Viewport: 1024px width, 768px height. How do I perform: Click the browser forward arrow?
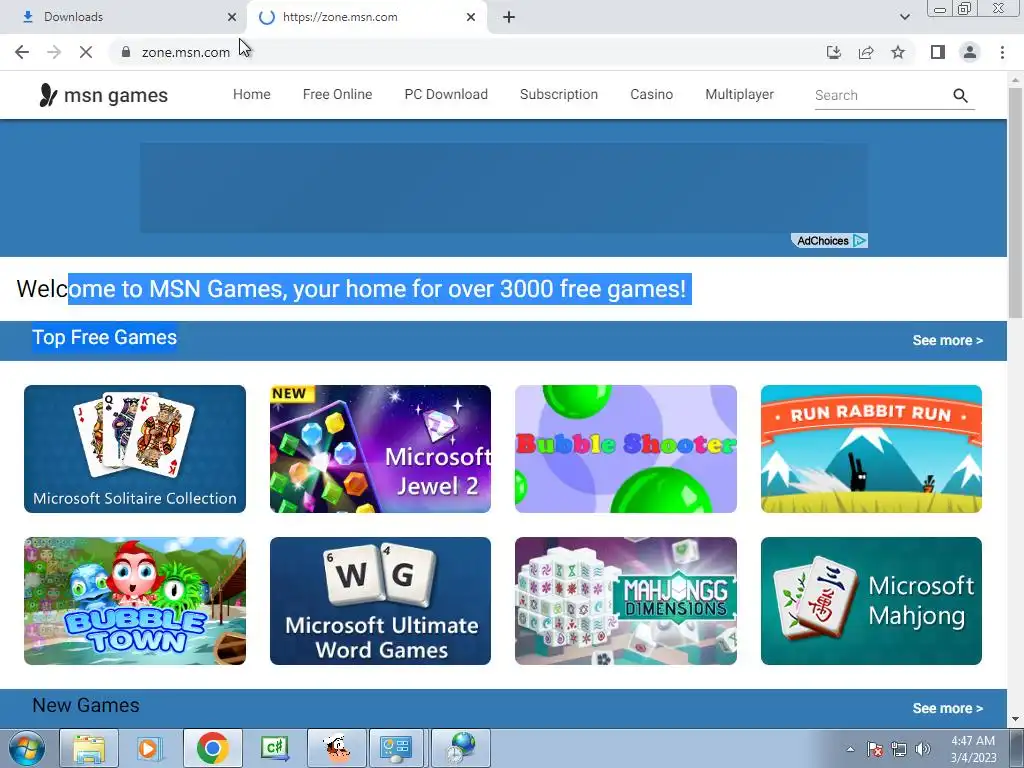(54, 52)
